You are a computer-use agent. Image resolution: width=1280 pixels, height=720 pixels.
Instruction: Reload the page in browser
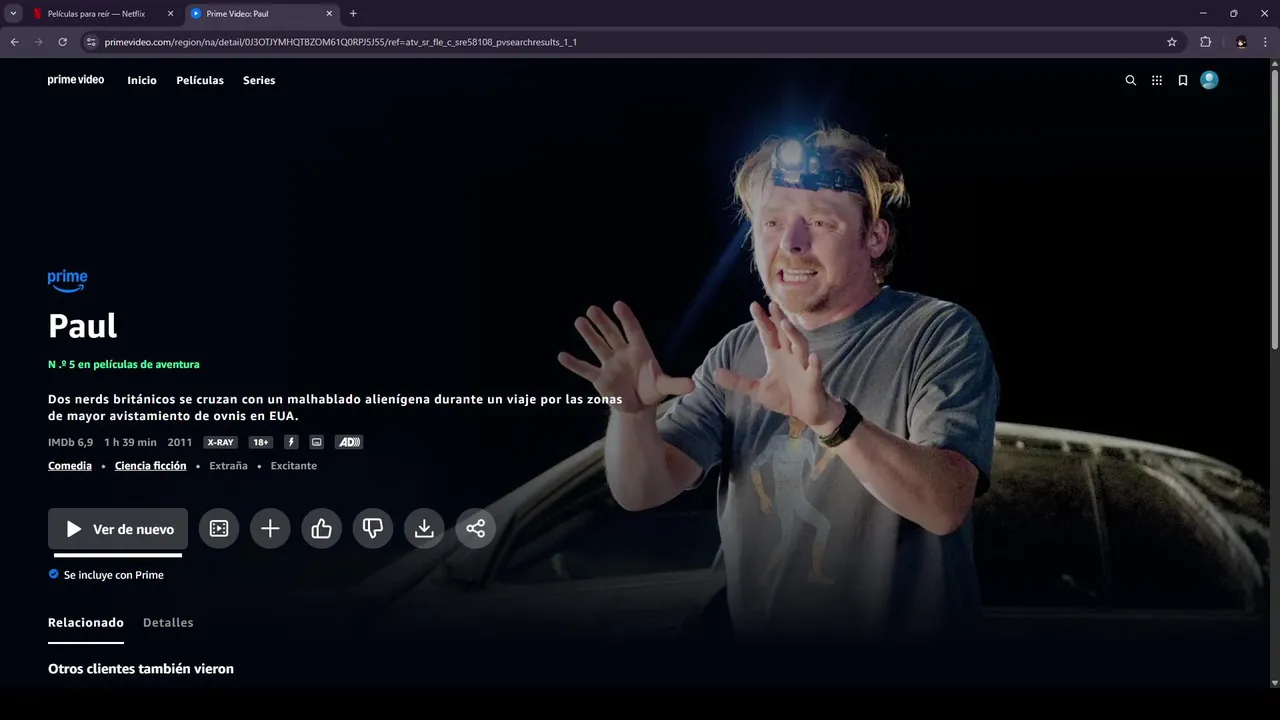click(x=62, y=42)
